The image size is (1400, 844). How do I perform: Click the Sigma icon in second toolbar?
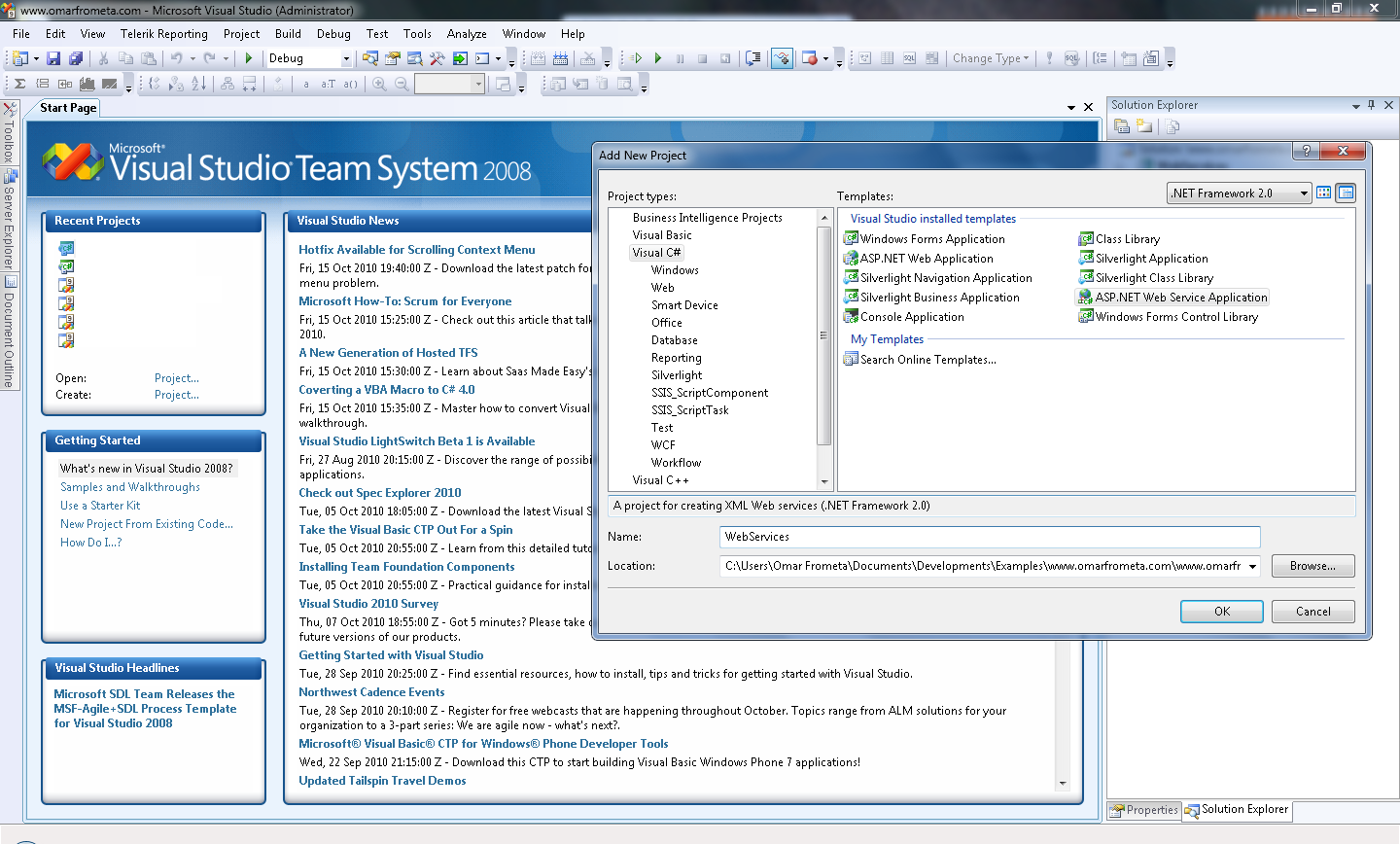tap(19, 85)
